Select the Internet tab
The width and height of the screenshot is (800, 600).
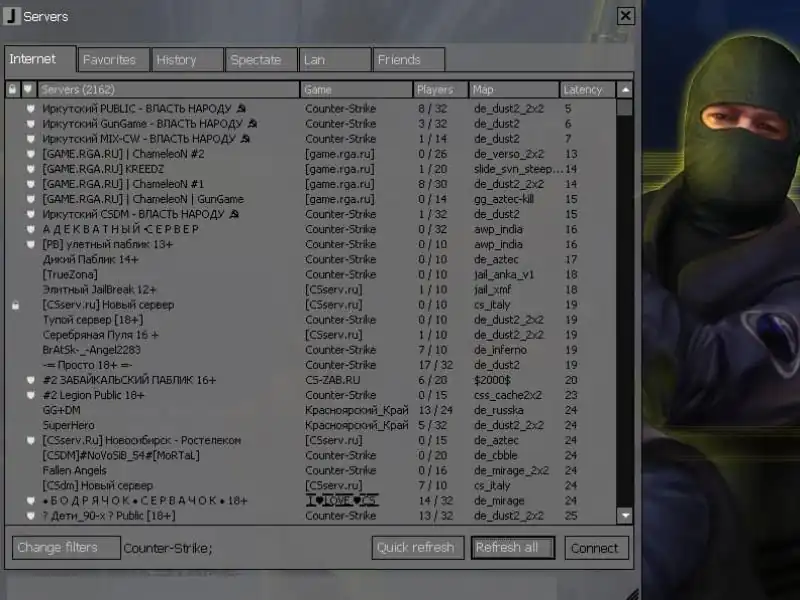[x=40, y=59]
